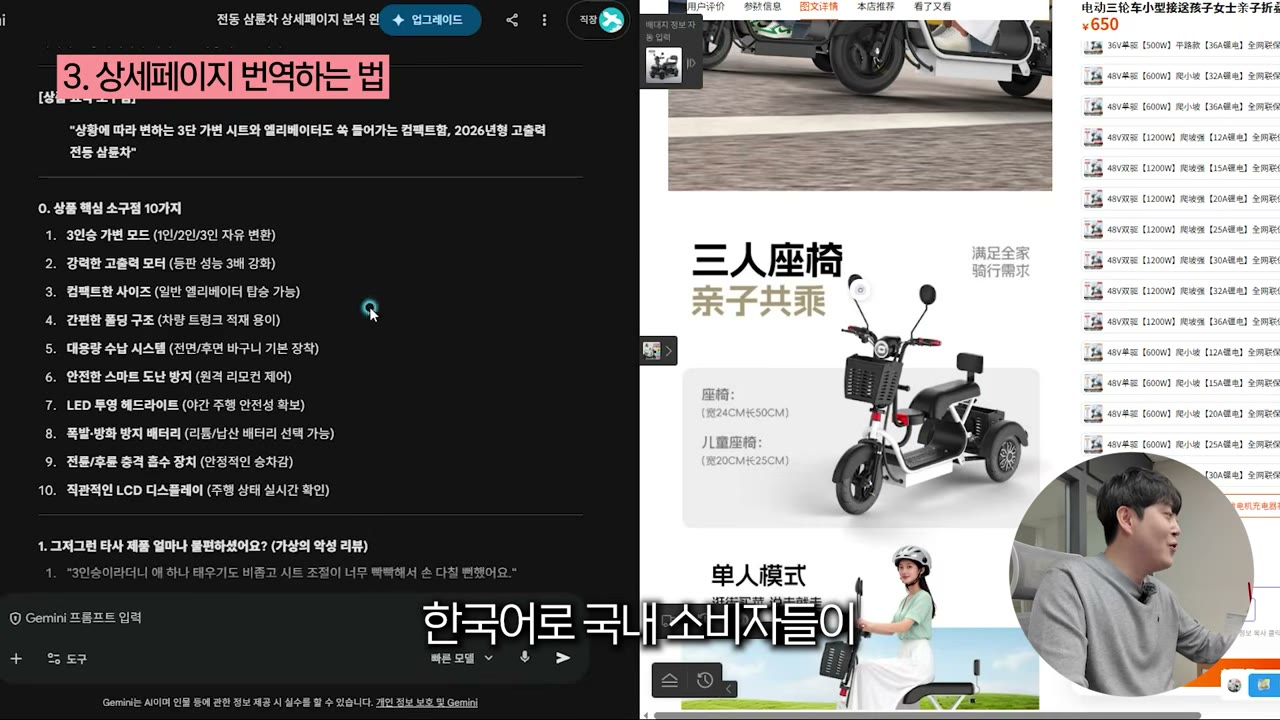Activate the microphone voice input icon
Image resolution: width=1280 pixels, height=720 pixels.
[x=524, y=657]
